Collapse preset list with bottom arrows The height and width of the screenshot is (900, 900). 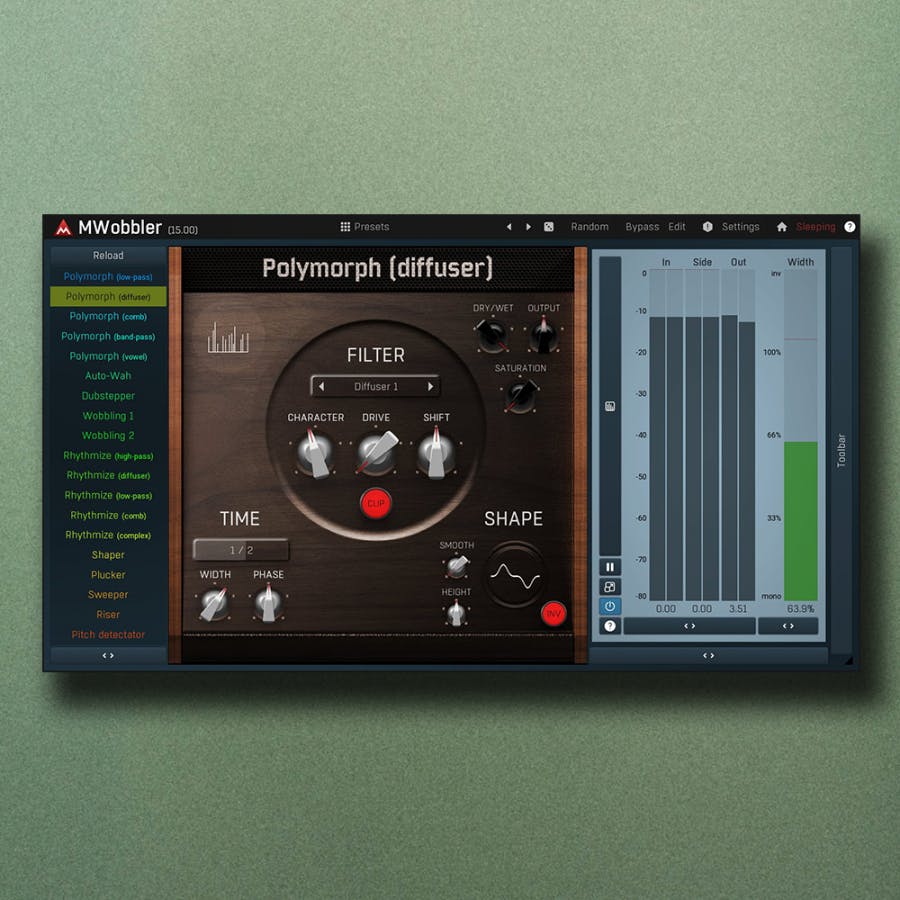108,655
